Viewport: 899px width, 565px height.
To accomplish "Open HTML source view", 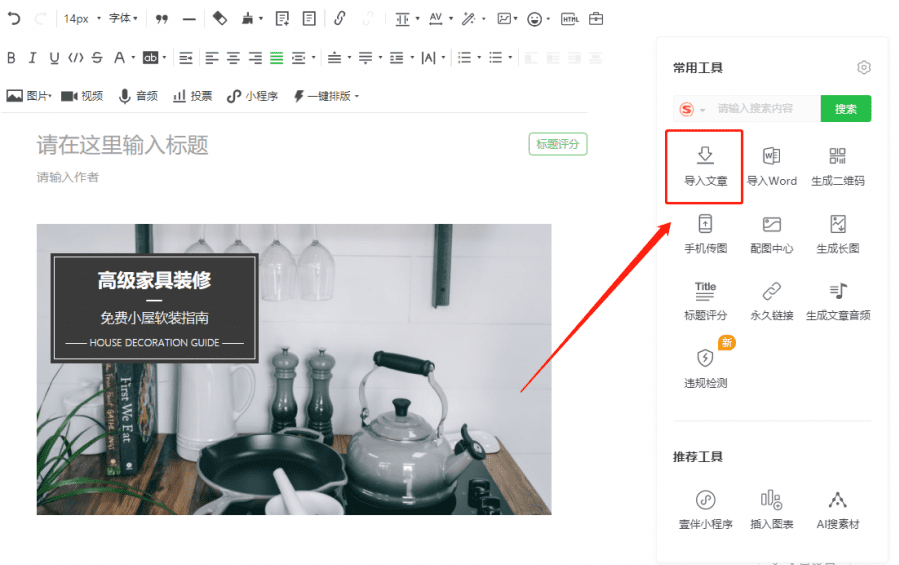I will click(x=570, y=19).
